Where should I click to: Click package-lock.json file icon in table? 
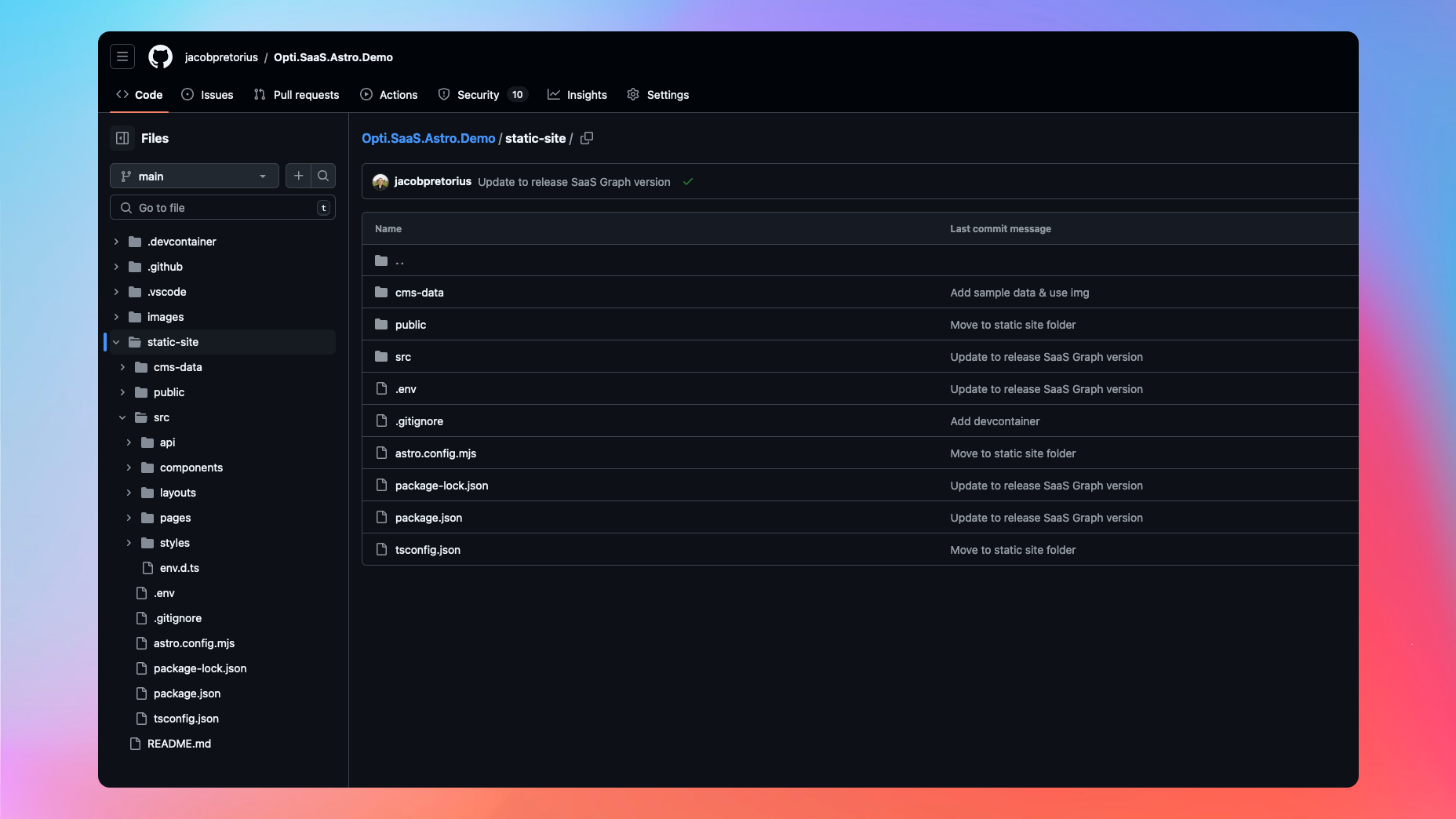[381, 485]
